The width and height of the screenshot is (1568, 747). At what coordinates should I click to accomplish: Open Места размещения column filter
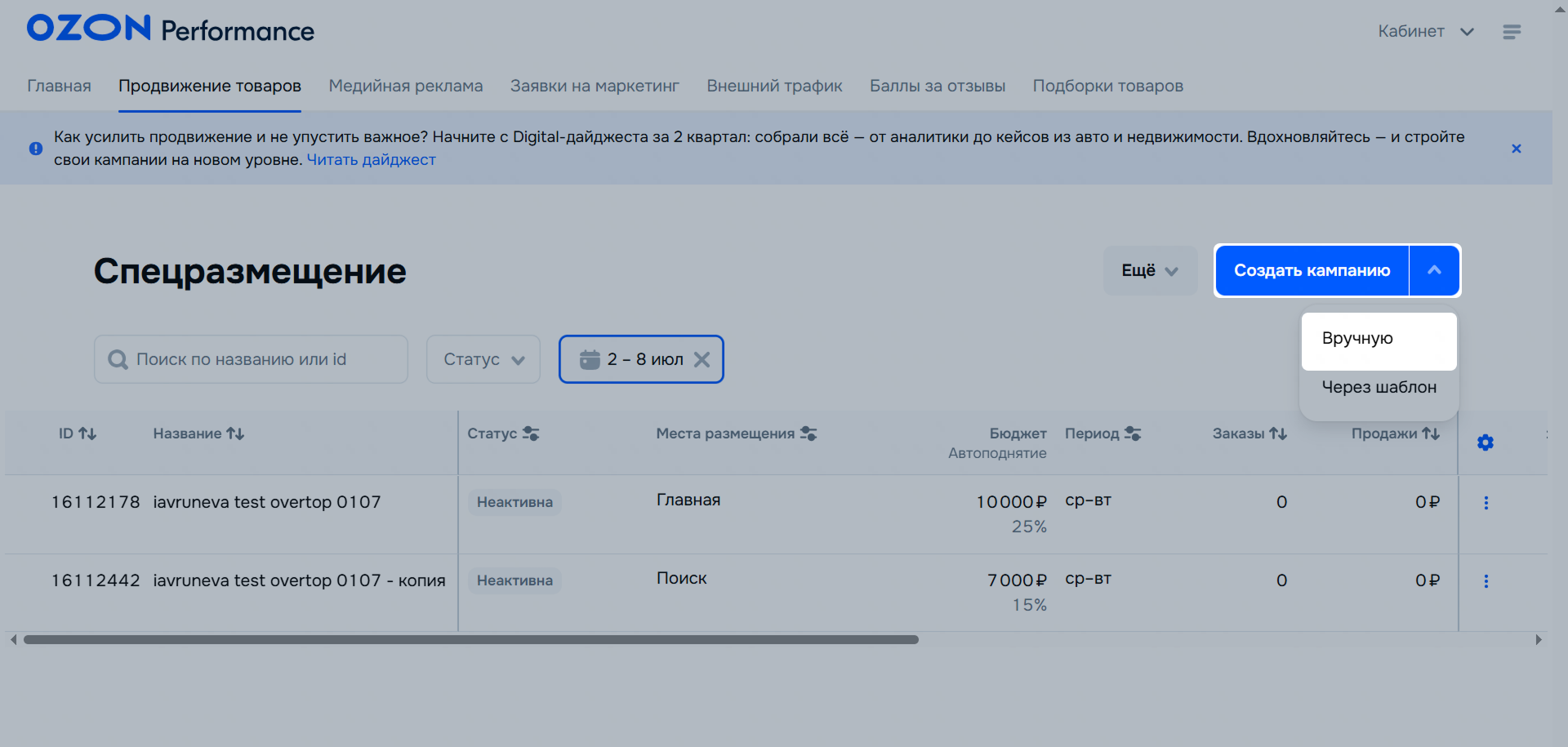808,434
